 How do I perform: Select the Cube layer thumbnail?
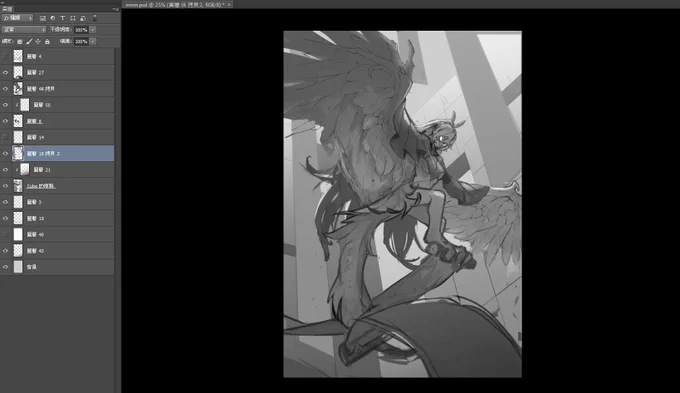18,186
